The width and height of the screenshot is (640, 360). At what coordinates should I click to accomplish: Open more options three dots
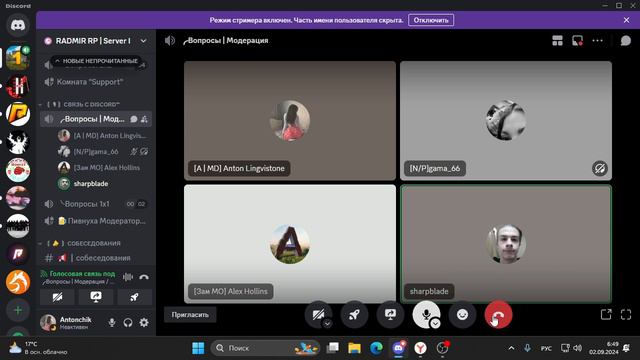597,40
